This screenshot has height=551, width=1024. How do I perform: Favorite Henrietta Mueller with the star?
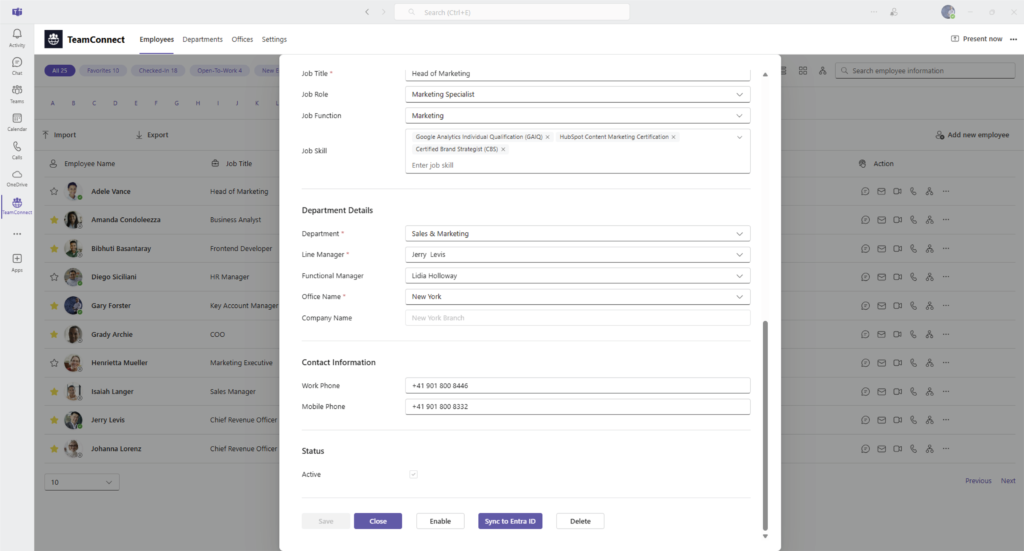coord(54,362)
